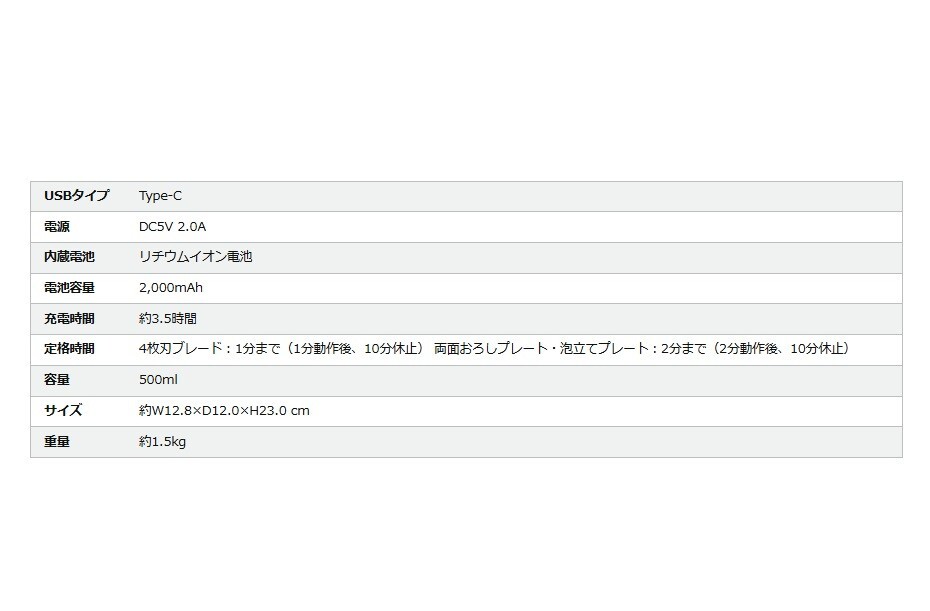Image resolution: width=930 pixels, height=611 pixels.
Task: Select the '約1.5kg' value
Action: 163,441
